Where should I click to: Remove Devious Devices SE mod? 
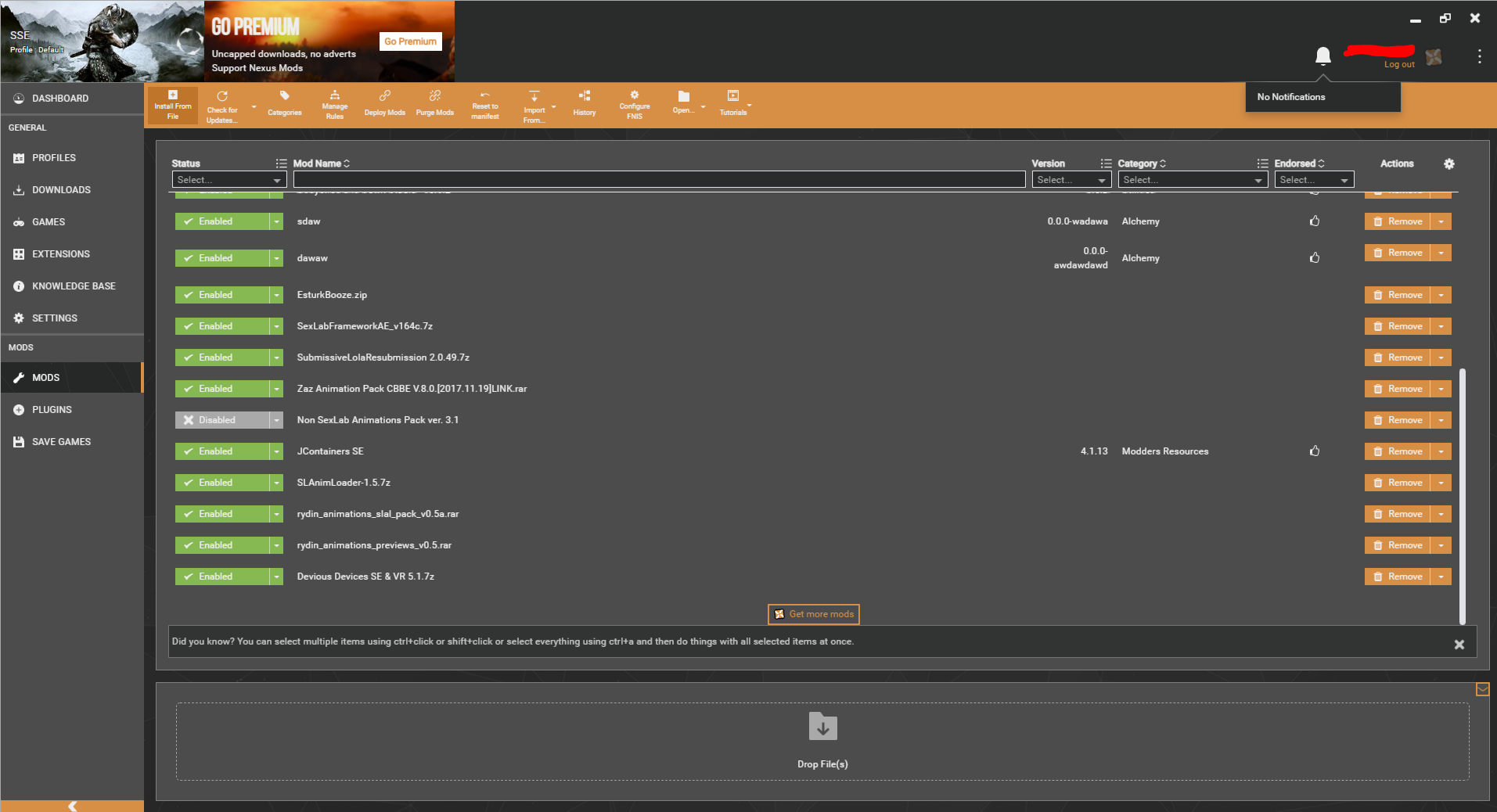point(1398,577)
